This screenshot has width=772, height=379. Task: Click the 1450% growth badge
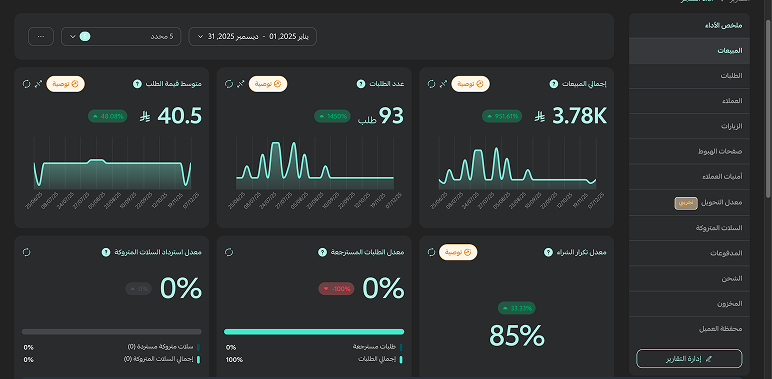[332, 117]
